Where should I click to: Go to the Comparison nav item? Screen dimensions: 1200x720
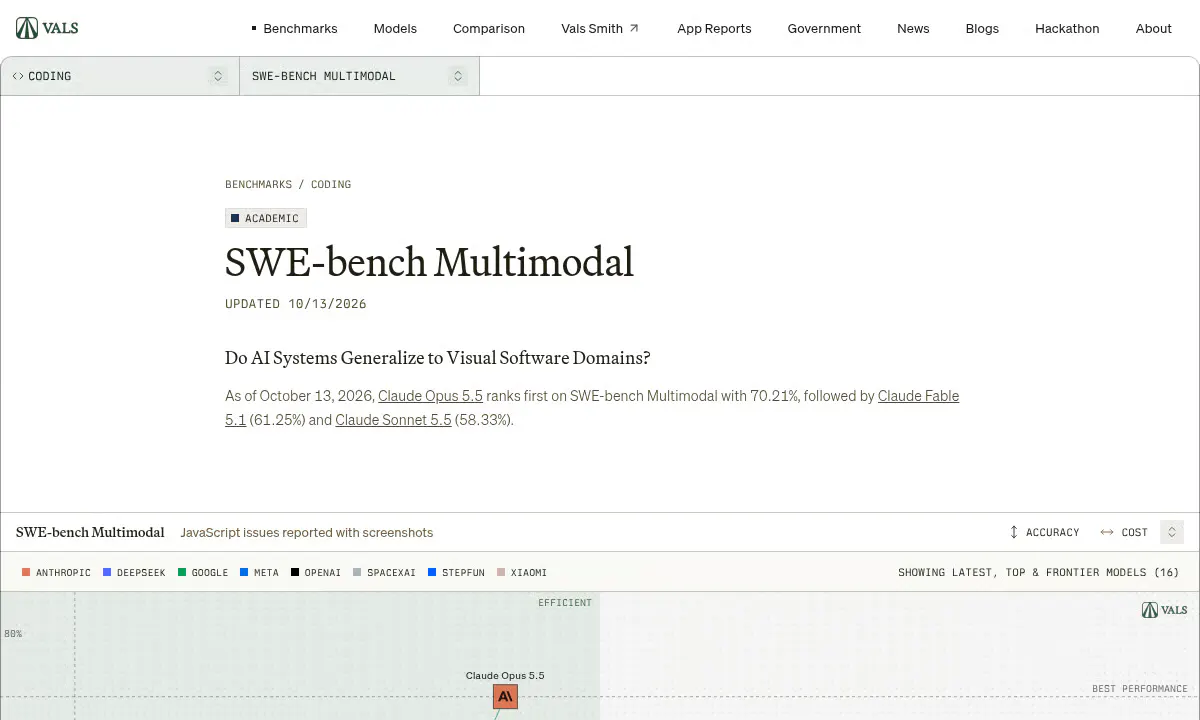click(x=489, y=28)
